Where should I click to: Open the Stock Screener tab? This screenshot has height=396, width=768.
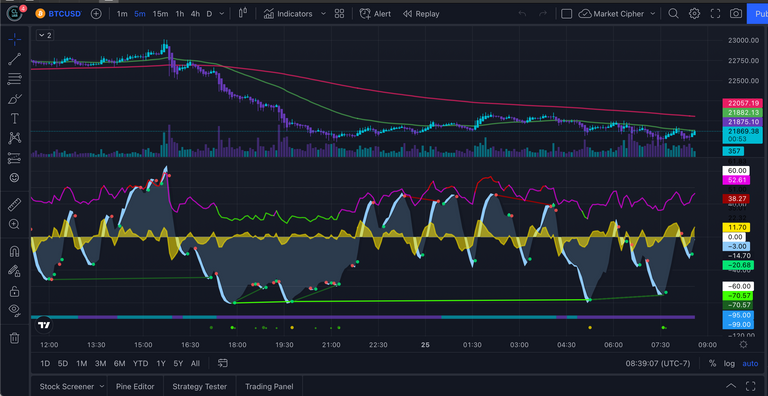point(67,386)
